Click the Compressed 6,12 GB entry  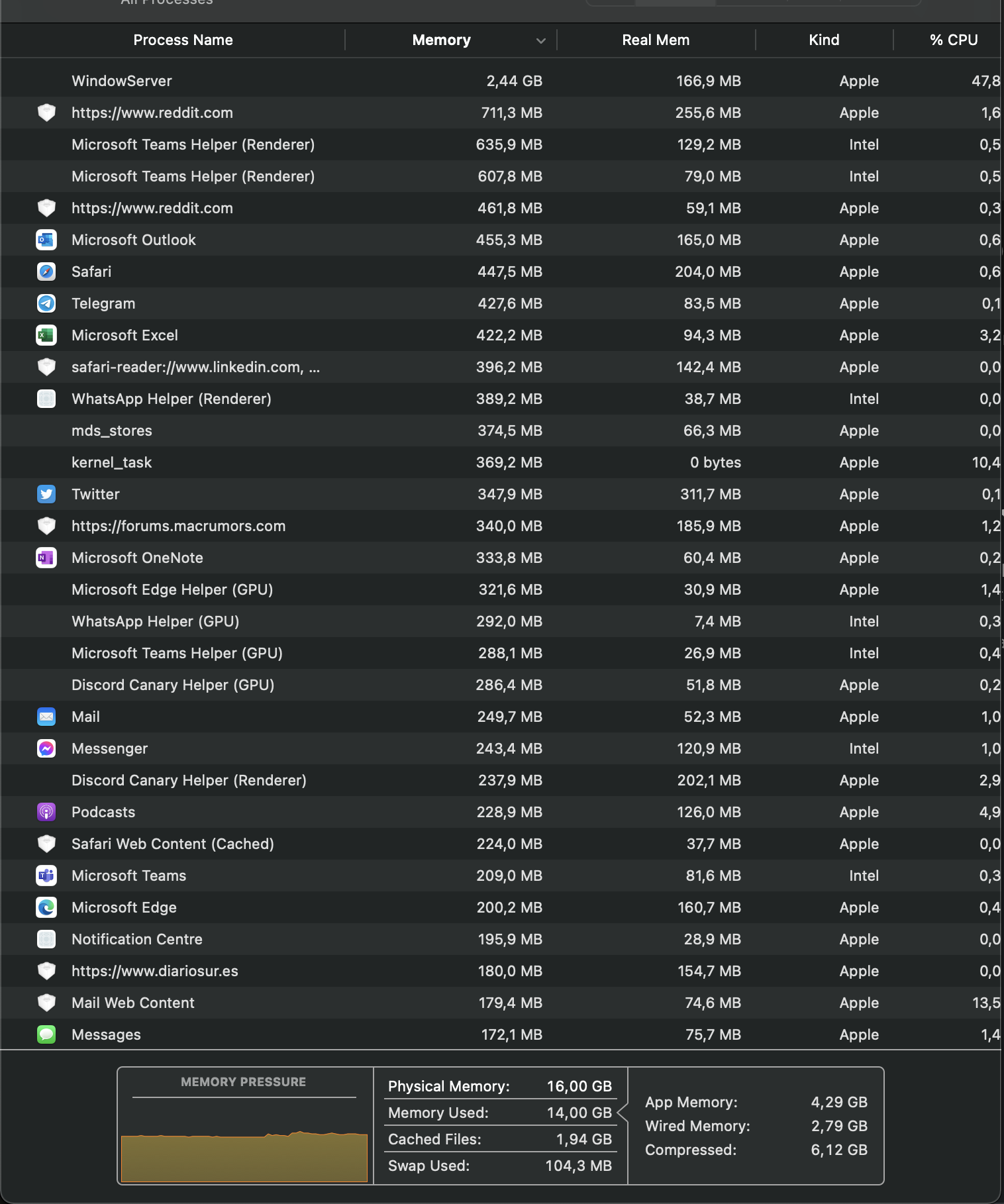756,1150
